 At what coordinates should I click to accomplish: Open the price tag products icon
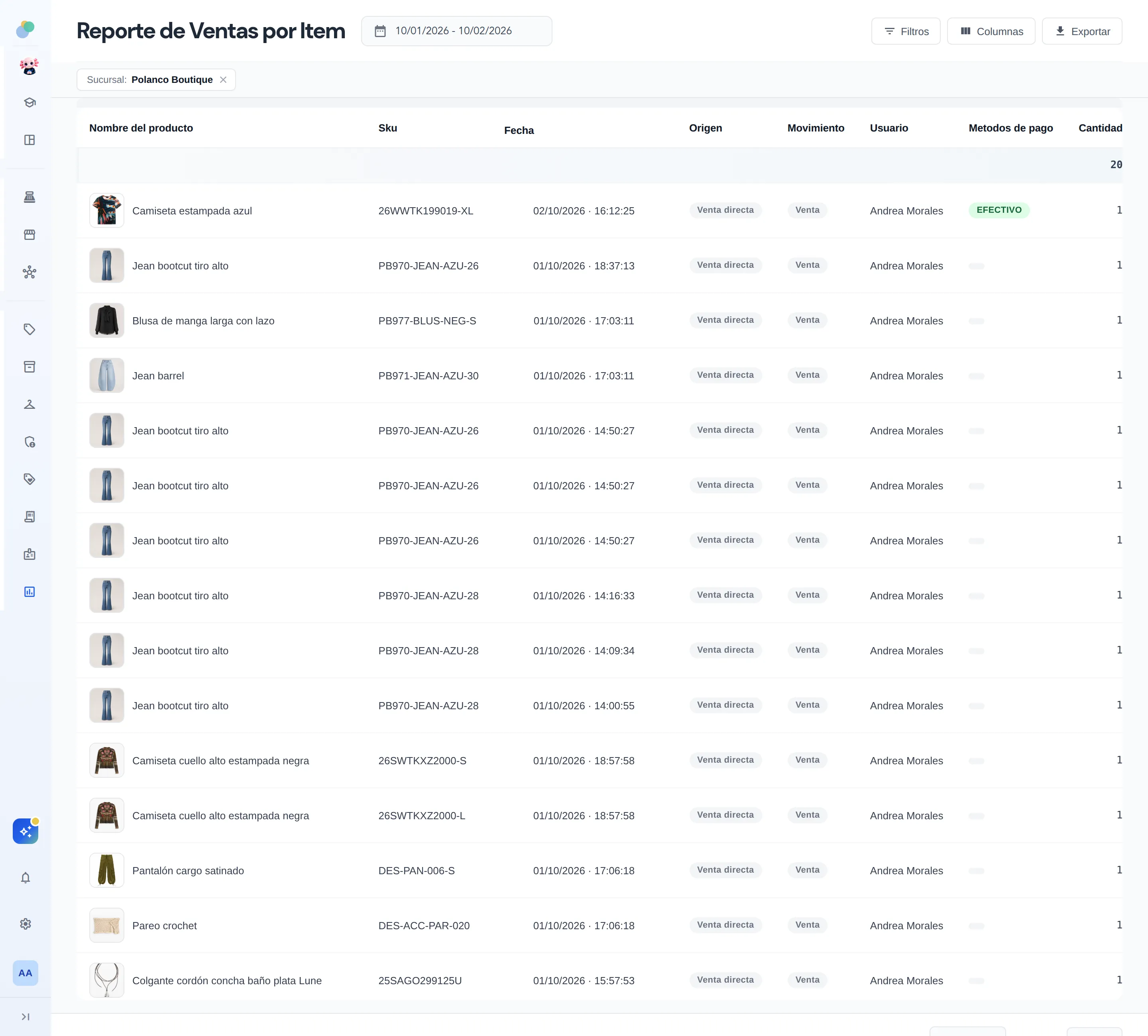coord(29,329)
